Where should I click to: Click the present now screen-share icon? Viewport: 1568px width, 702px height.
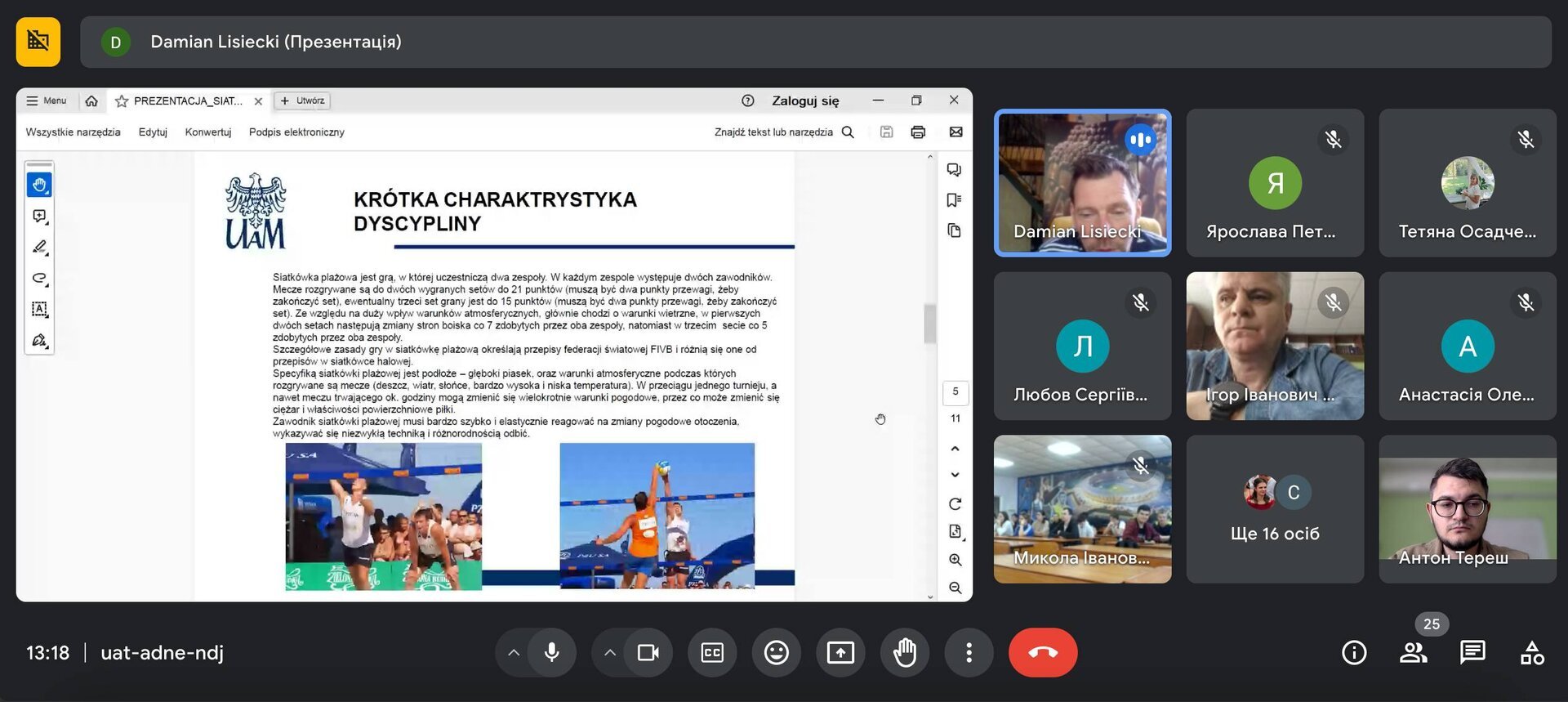coord(840,652)
